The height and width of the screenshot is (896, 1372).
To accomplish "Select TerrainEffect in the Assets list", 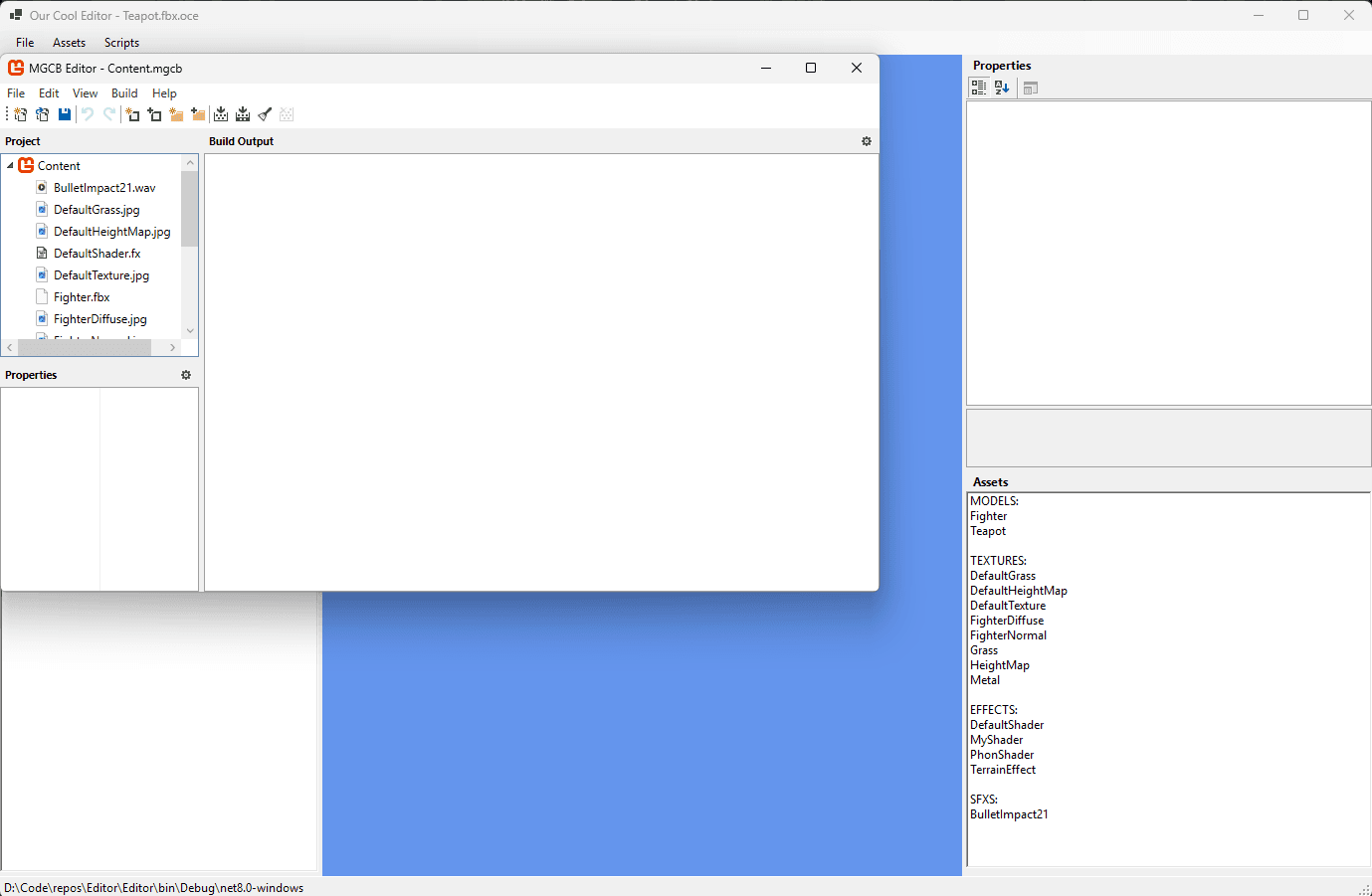I will tap(1003, 770).
